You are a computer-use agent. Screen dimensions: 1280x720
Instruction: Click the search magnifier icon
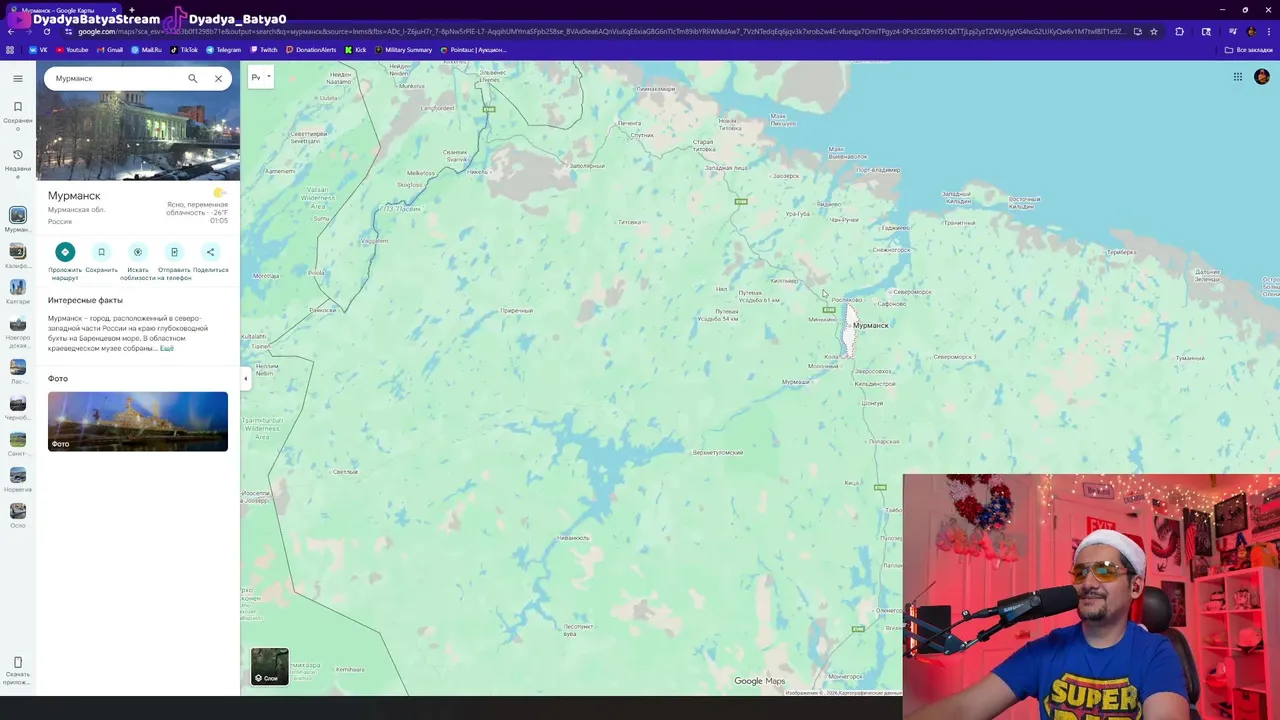tap(193, 78)
